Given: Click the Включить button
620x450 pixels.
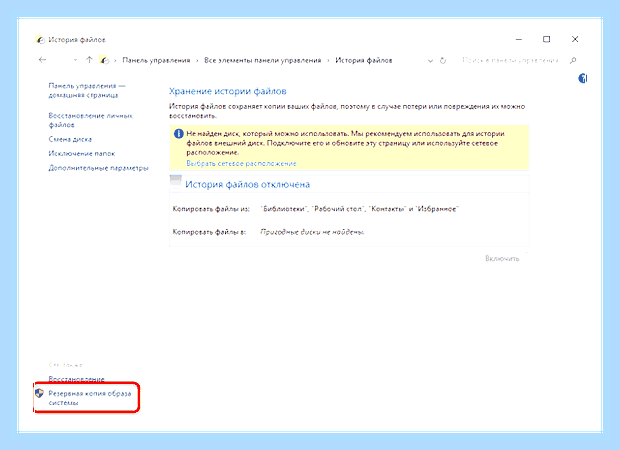Looking at the screenshot, I should point(502,258).
